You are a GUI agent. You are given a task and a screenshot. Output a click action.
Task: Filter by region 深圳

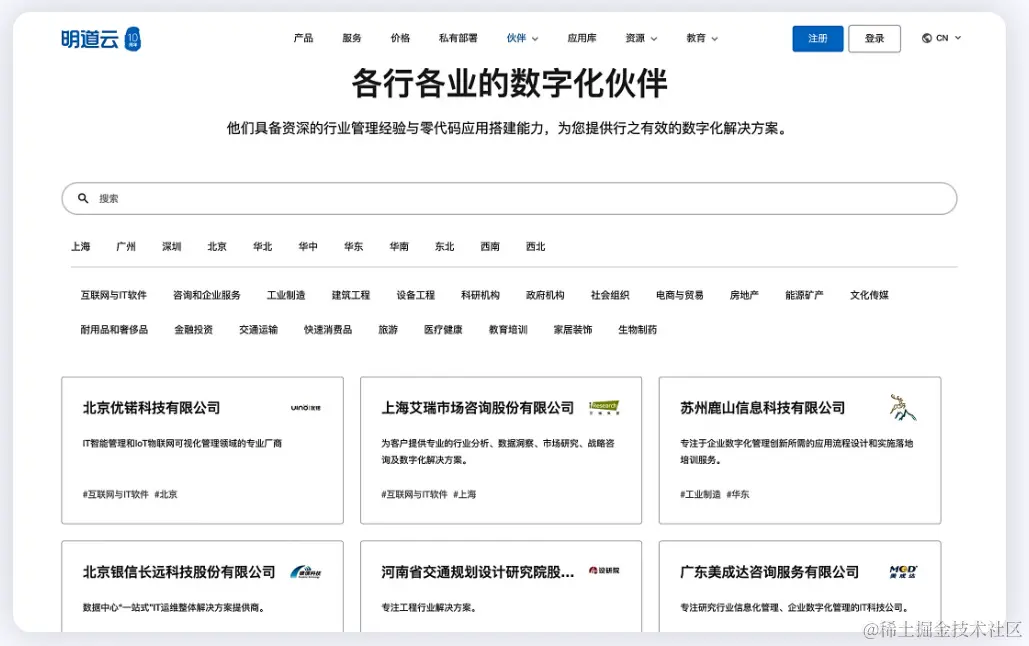point(171,246)
